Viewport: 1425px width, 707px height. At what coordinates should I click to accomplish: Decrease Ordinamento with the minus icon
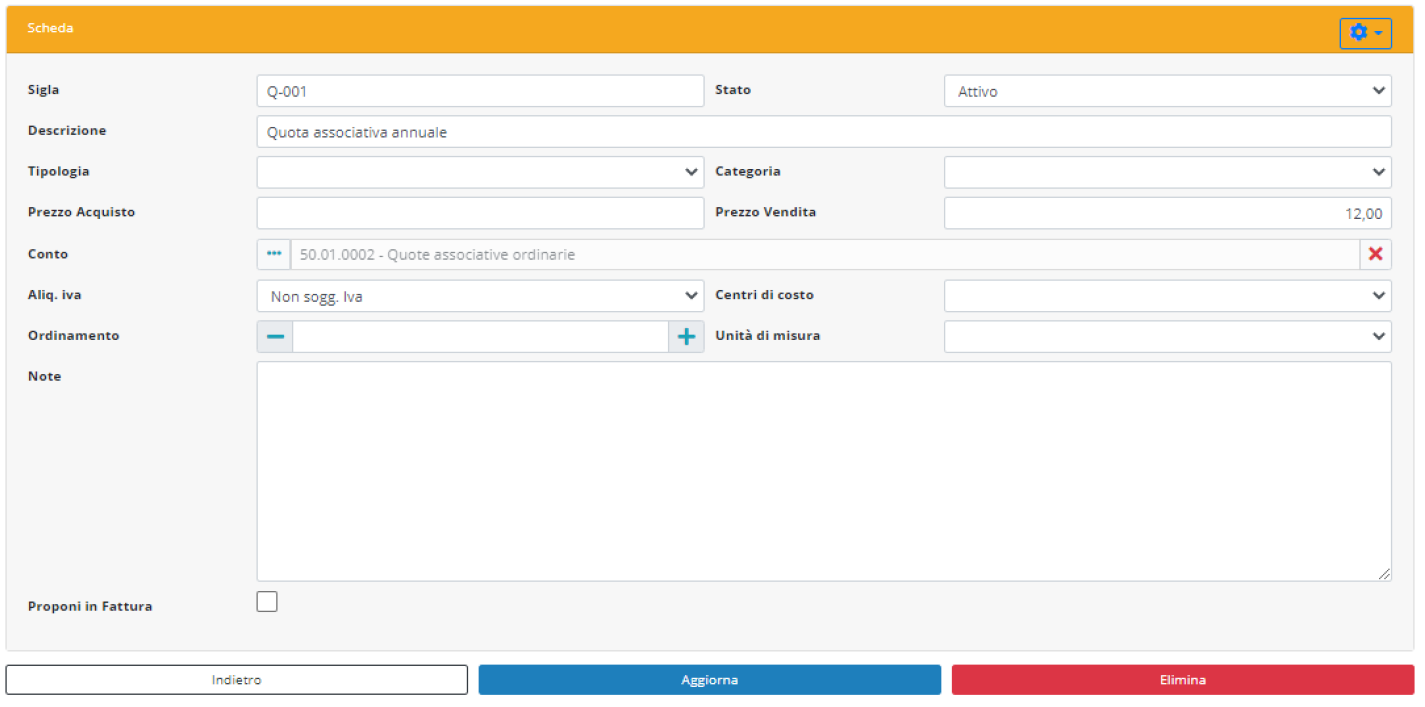tap(275, 337)
